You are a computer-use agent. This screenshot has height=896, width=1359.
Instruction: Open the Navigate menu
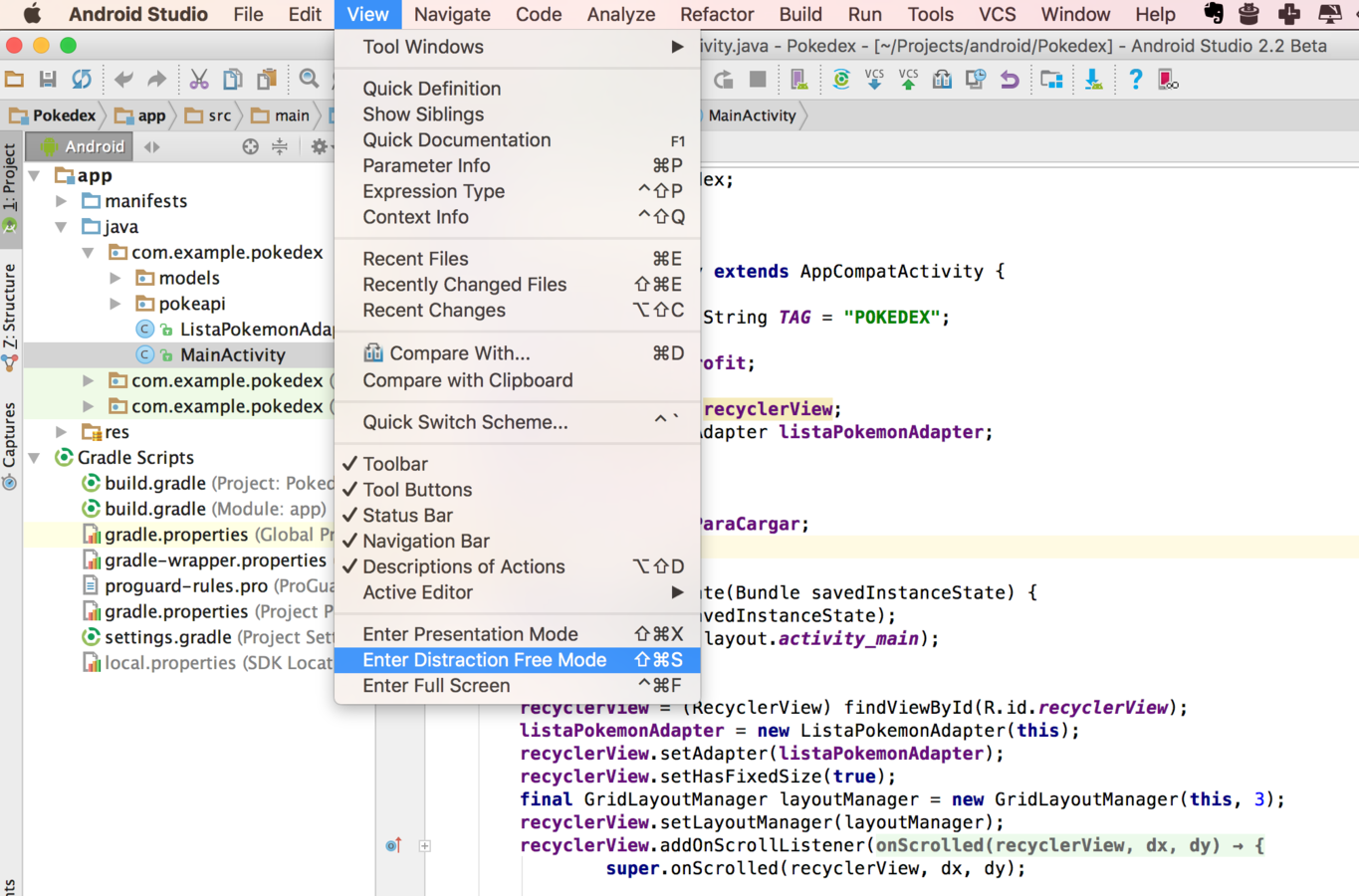point(452,14)
